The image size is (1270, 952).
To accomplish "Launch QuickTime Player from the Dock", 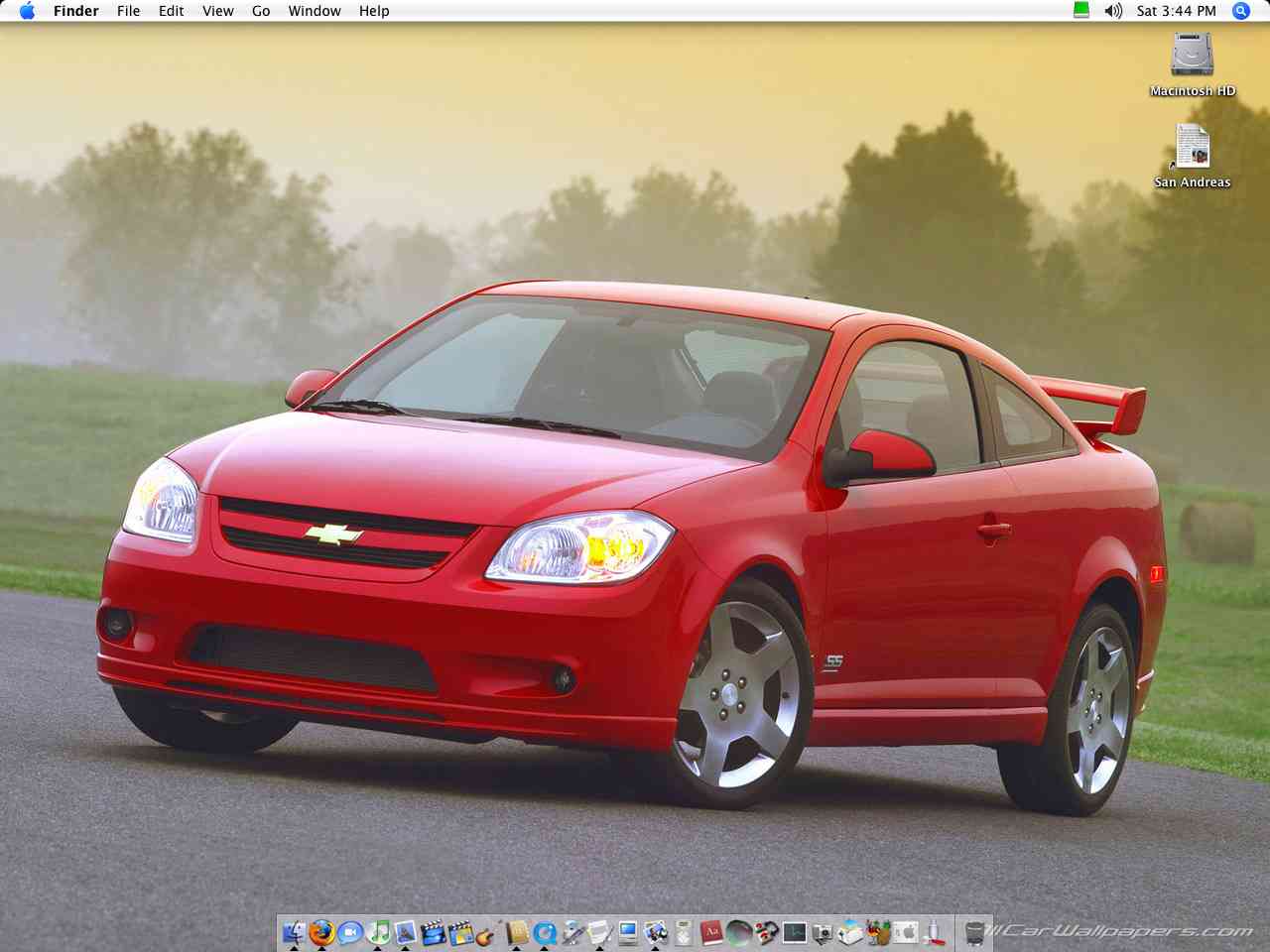I will [545, 932].
